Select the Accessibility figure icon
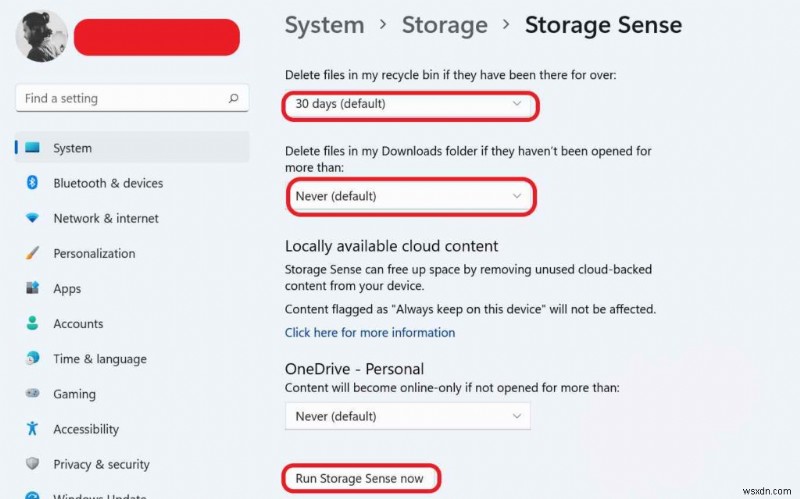This screenshot has height=499, width=800. (x=33, y=429)
